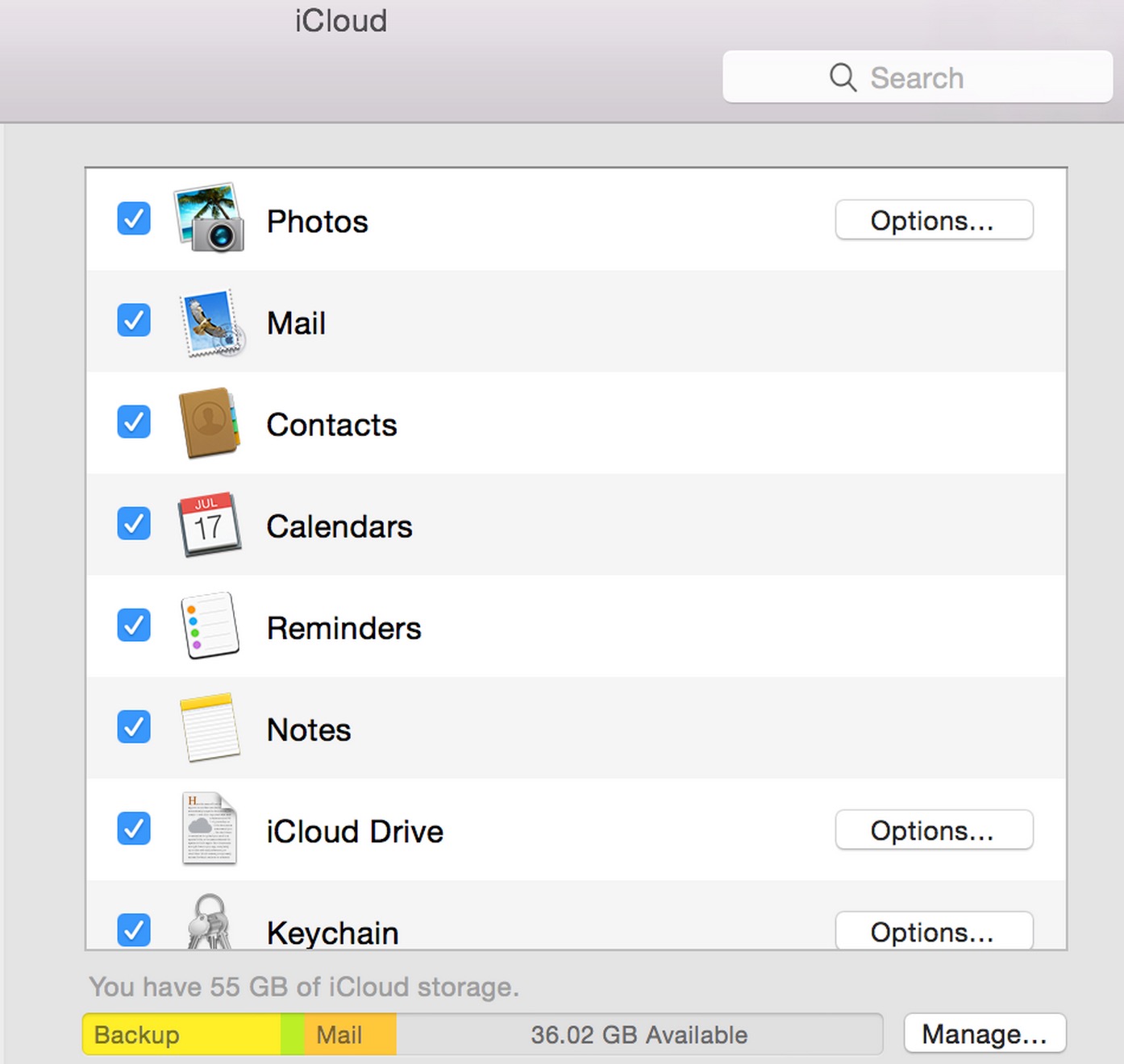
Task: Click the Mail stamp icon
Action: 211,322
